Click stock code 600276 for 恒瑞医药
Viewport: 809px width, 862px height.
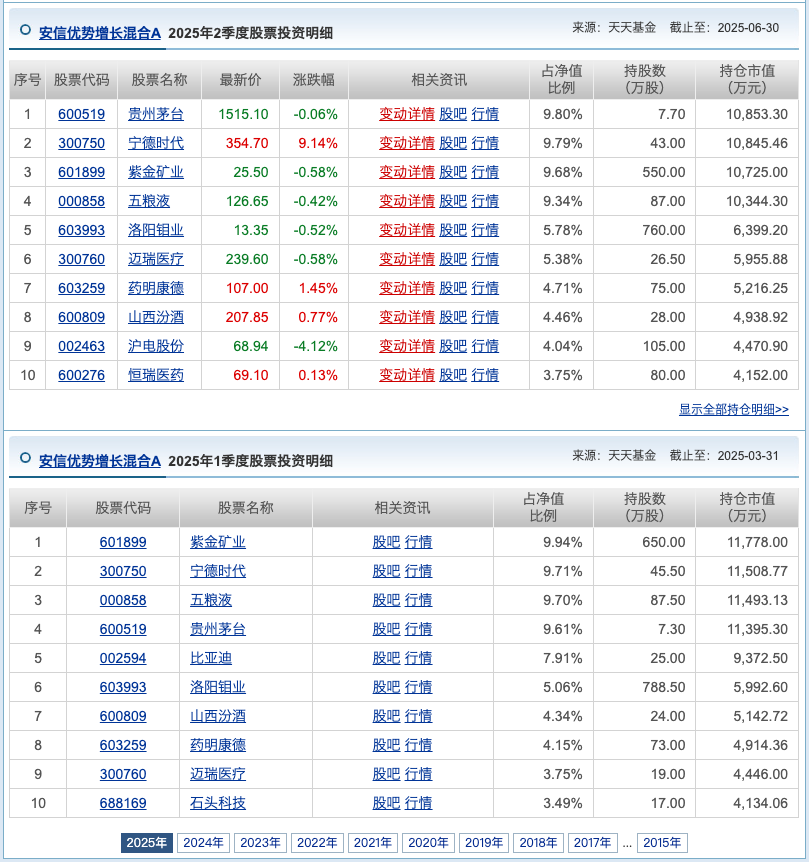[x=81, y=375]
